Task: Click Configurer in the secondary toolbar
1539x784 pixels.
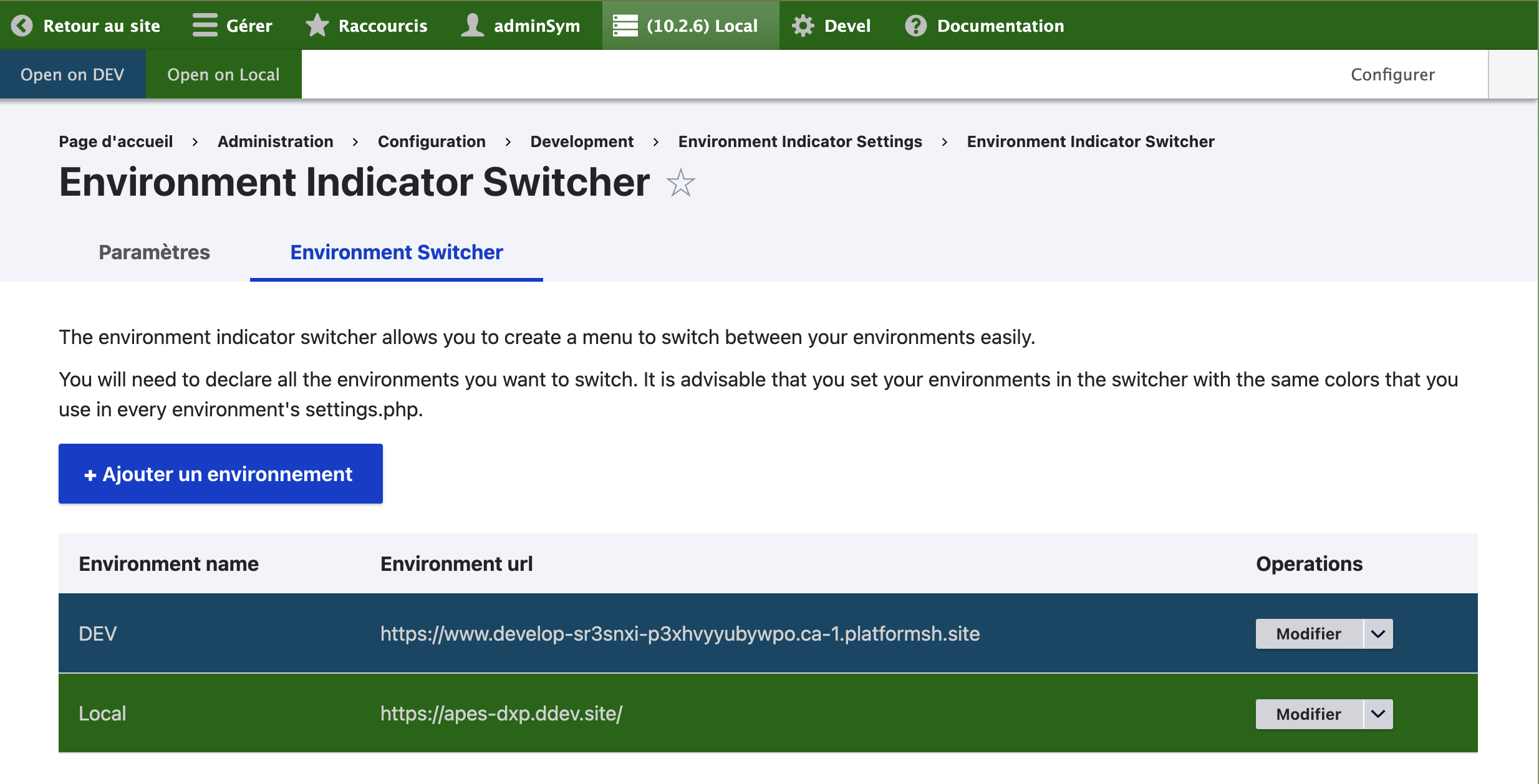Action: pyautogui.click(x=1392, y=75)
